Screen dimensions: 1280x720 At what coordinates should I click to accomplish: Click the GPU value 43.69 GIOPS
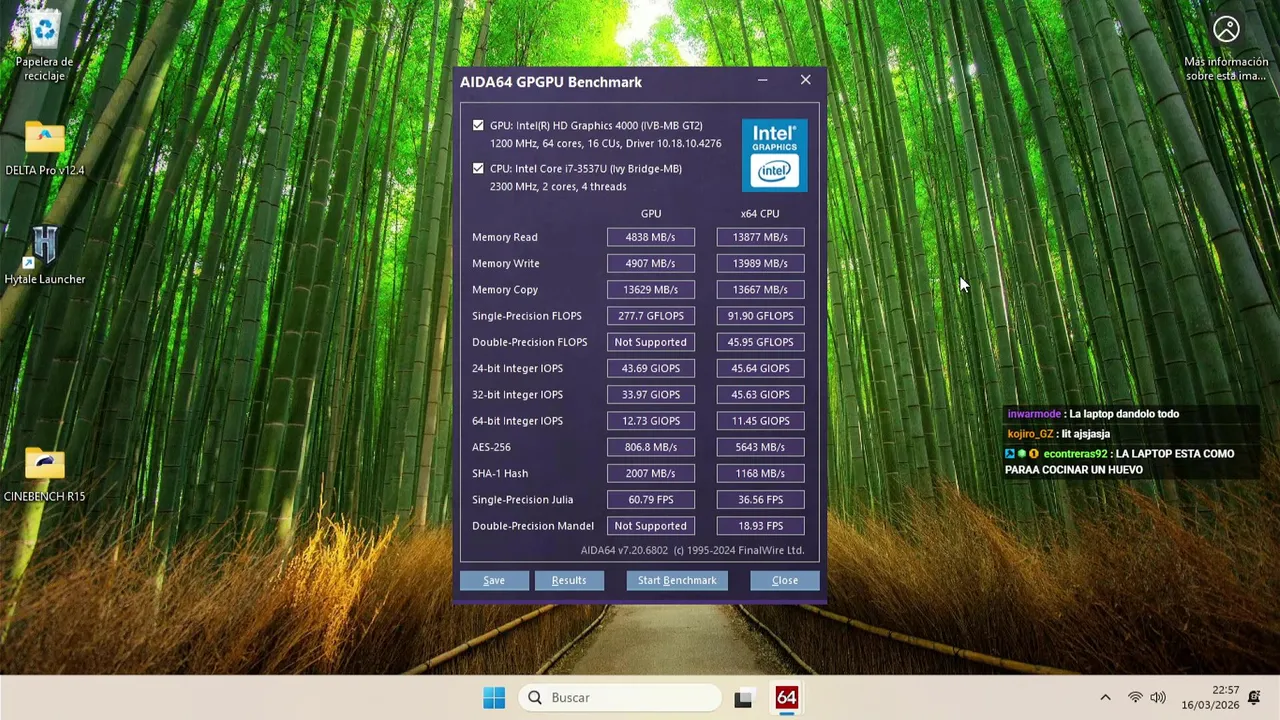pos(650,368)
